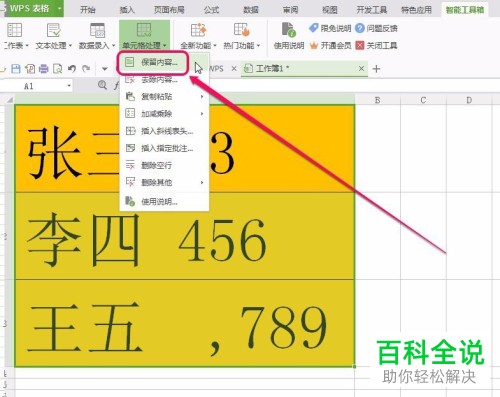Switch to the 开发工具 ribbon tab
500x397 pixels.
[371, 10]
